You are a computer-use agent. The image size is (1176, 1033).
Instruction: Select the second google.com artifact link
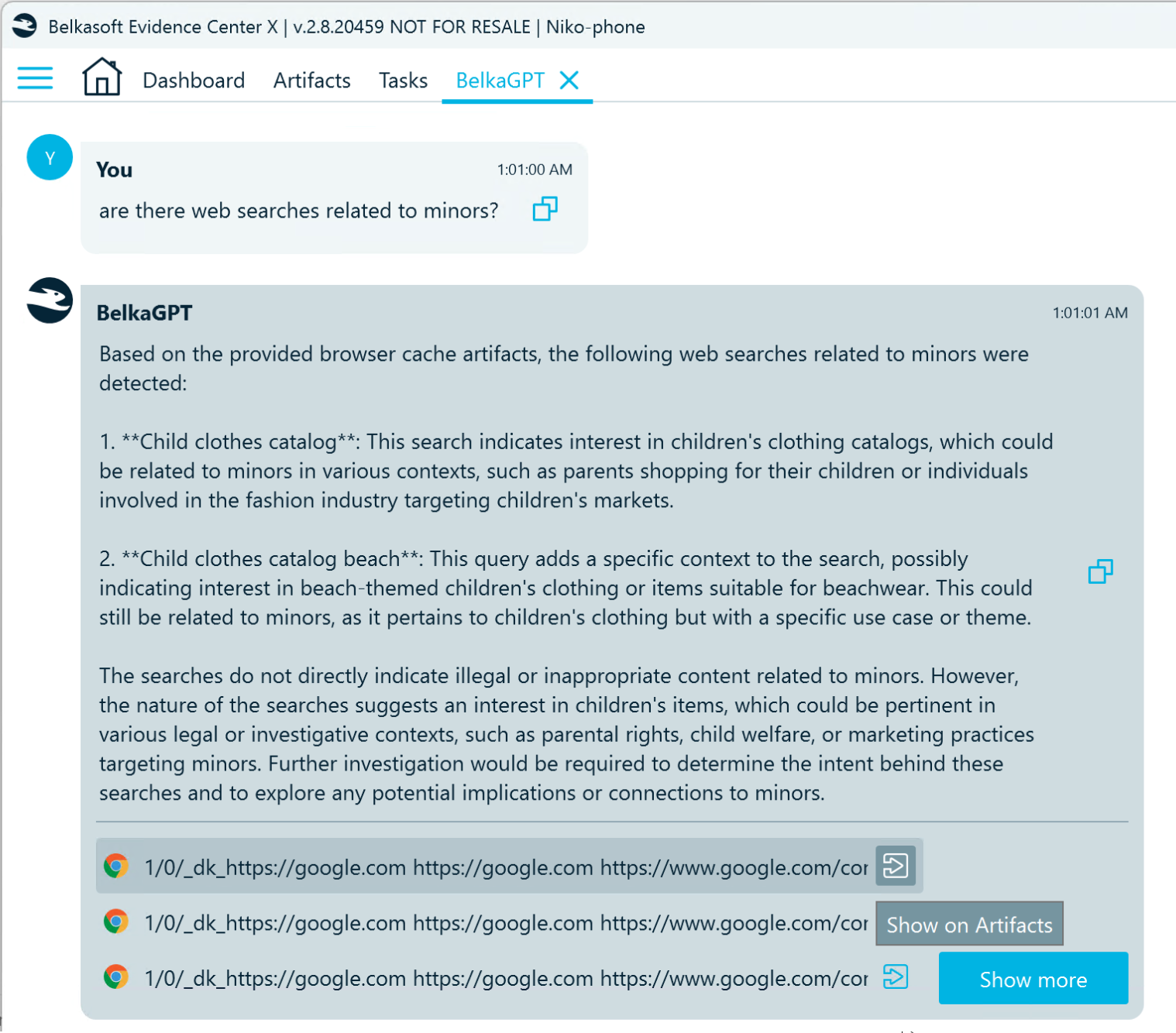(506, 923)
